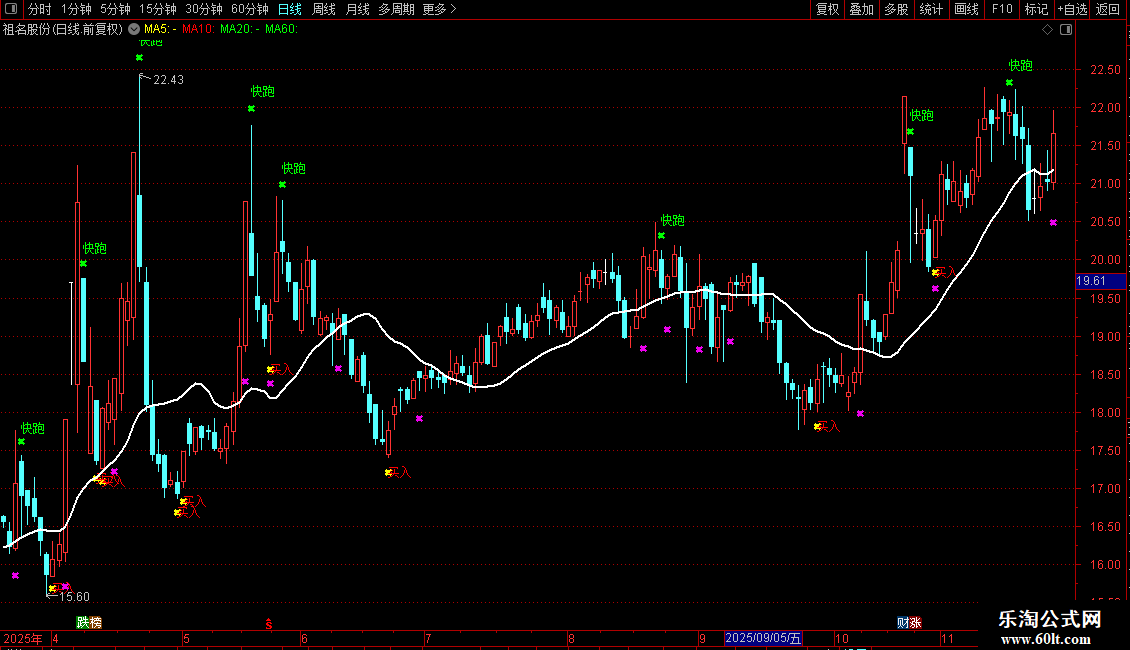Image resolution: width=1130 pixels, height=650 pixels.
Task: Click the 17.00 price axis label
Action: [x=1105, y=489]
